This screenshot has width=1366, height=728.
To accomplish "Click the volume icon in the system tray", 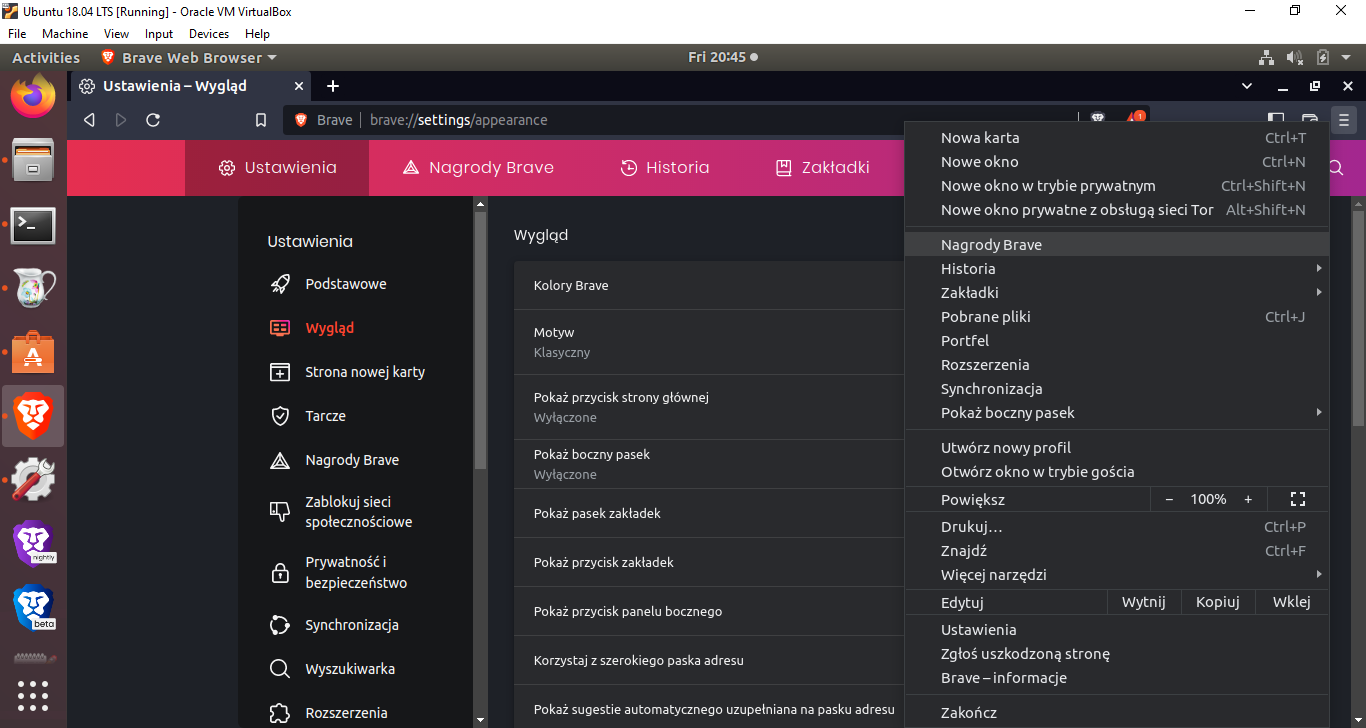I will point(1295,58).
